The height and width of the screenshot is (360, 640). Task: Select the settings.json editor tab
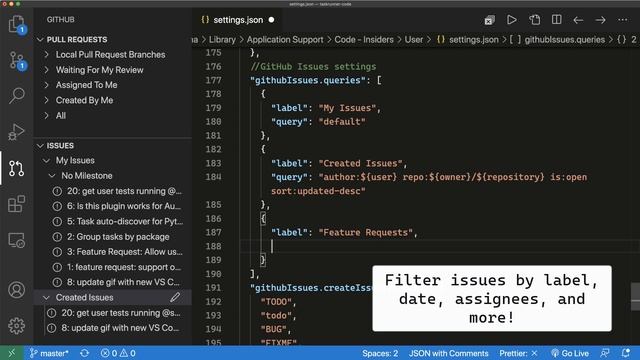pyautogui.click(x=238, y=20)
